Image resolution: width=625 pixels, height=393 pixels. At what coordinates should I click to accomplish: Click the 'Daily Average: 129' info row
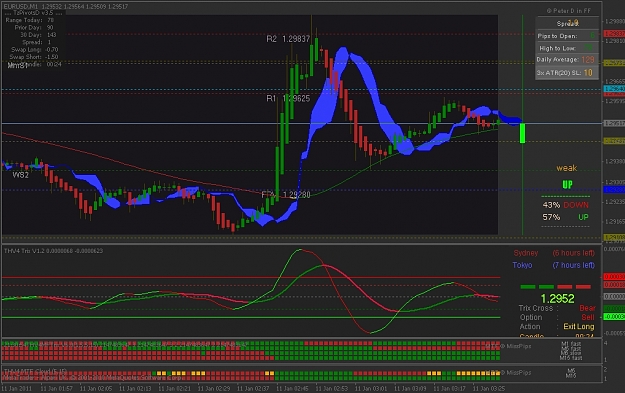(x=566, y=60)
